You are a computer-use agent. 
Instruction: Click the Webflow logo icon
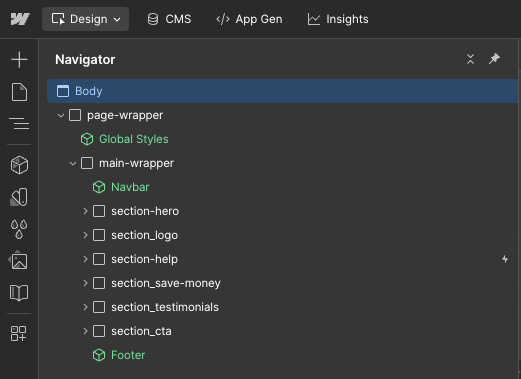click(20, 19)
